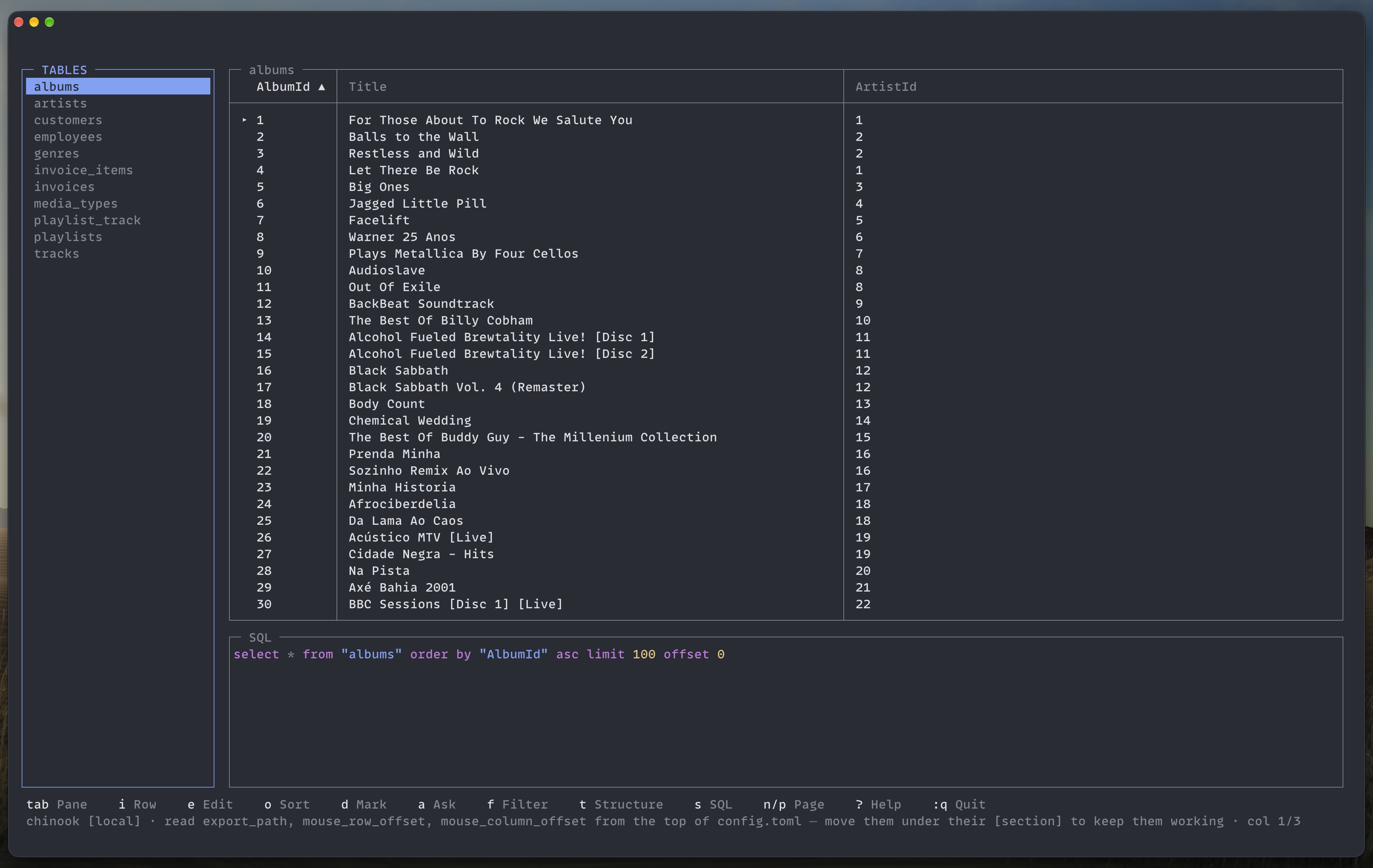Click the e Edit shortcut hint
This screenshot has height=868, width=1373.
click(210, 804)
